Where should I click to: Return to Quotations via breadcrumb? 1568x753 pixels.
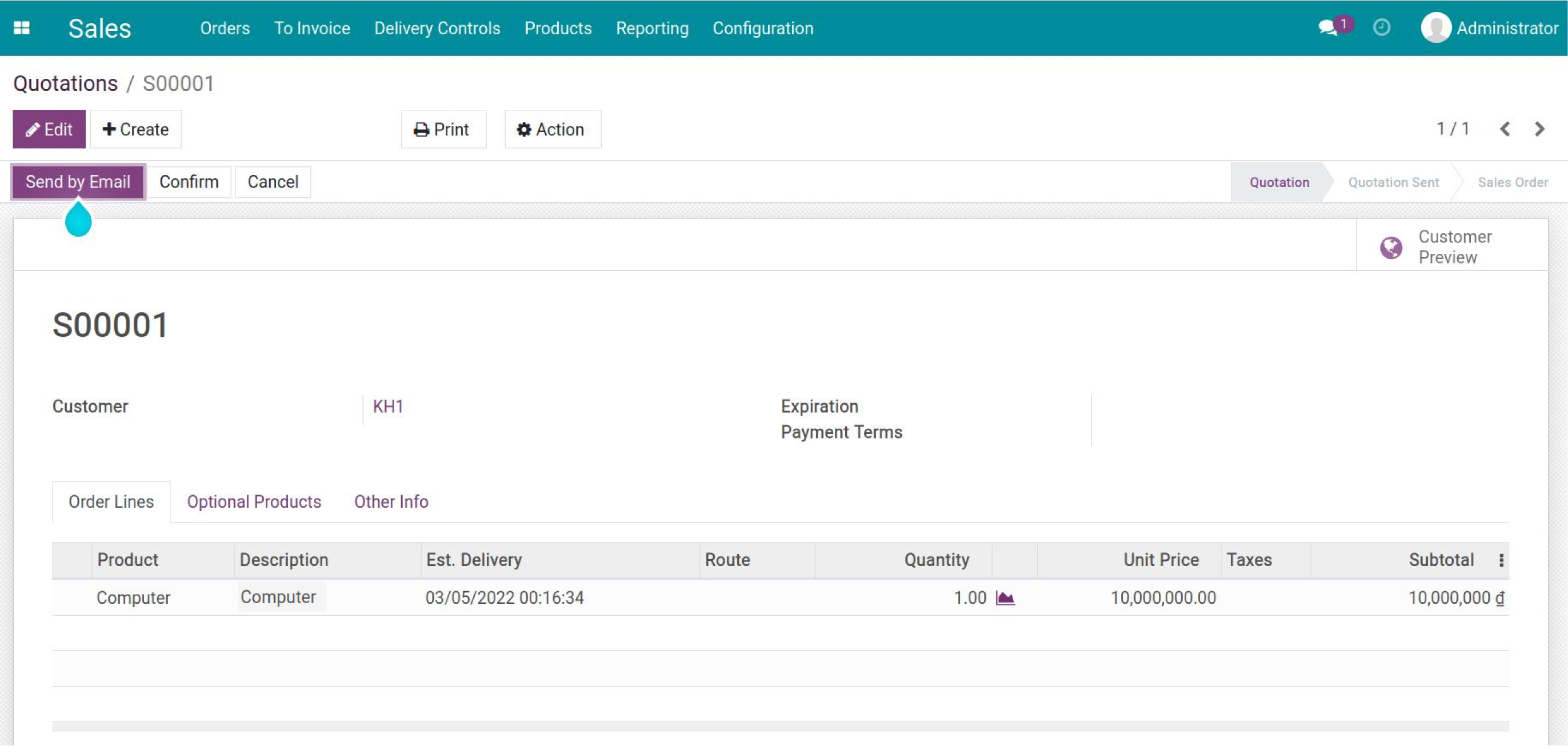point(66,83)
